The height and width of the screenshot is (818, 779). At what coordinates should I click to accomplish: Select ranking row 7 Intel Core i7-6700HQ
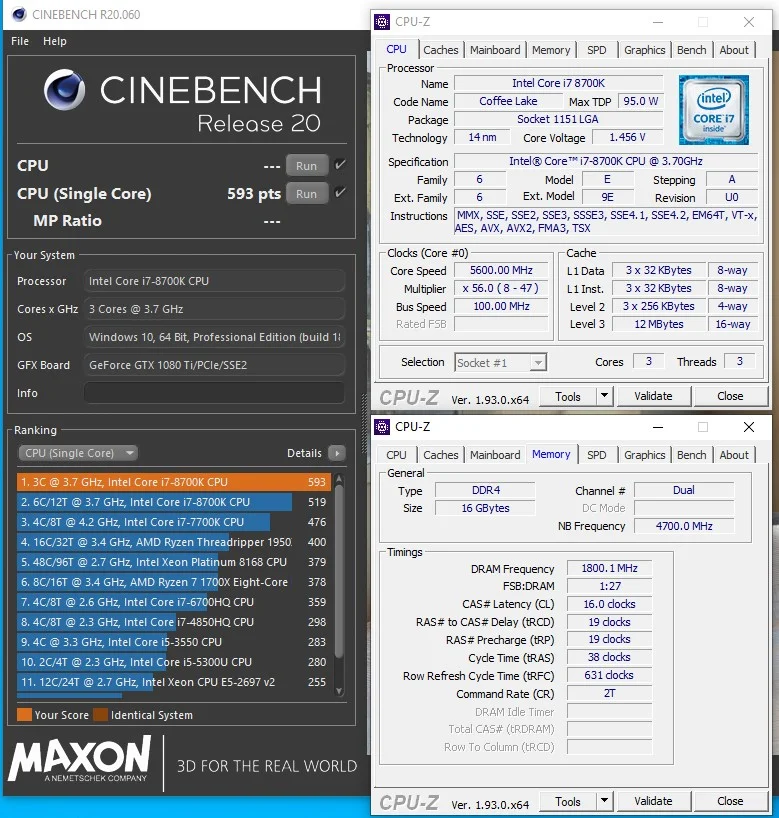[174, 602]
